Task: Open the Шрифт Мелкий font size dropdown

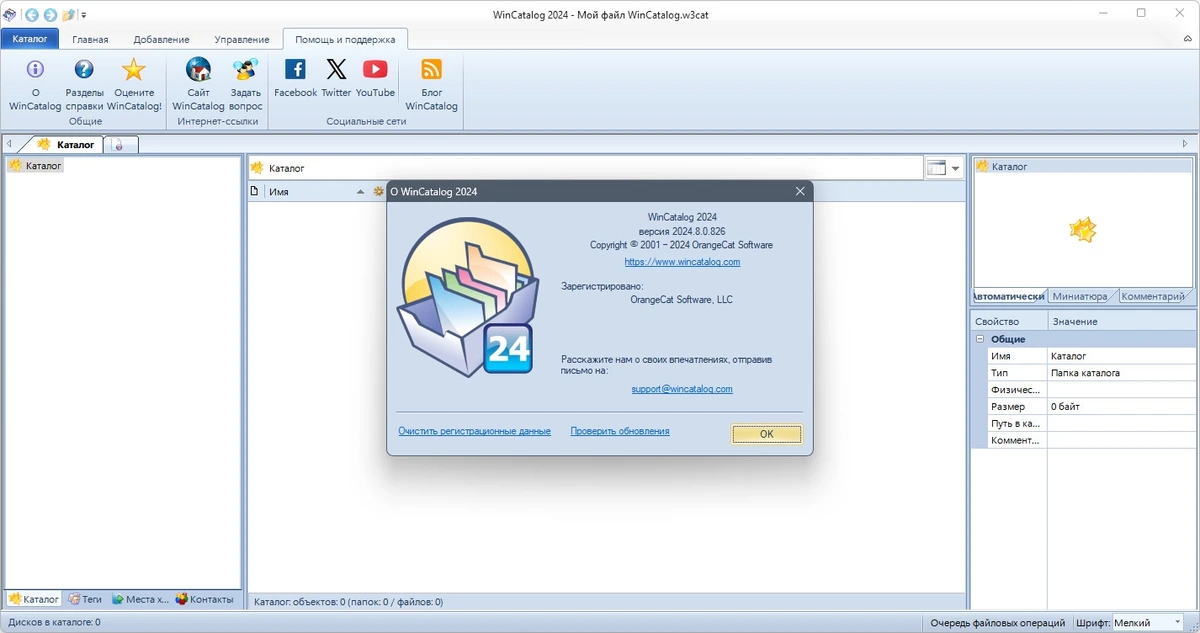Action: (1147, 622)
